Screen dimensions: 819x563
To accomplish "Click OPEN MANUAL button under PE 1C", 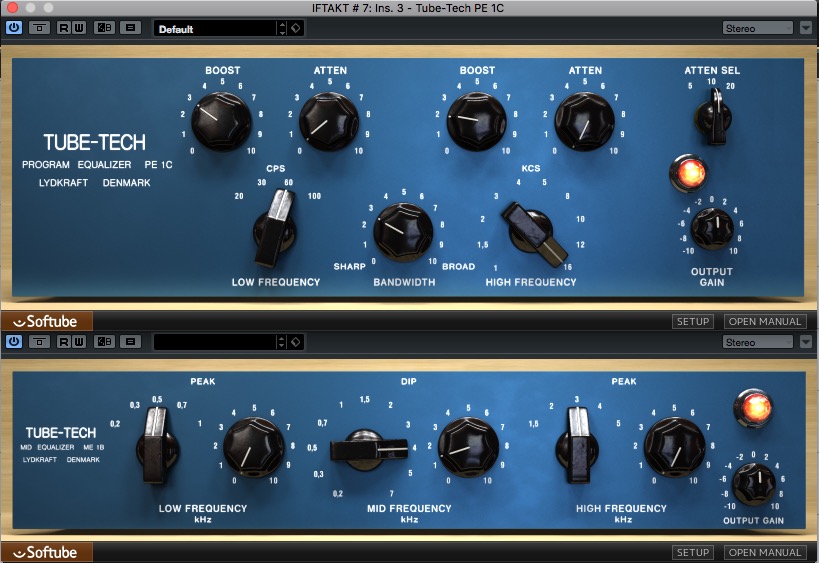I will click(x=765, y=321).
